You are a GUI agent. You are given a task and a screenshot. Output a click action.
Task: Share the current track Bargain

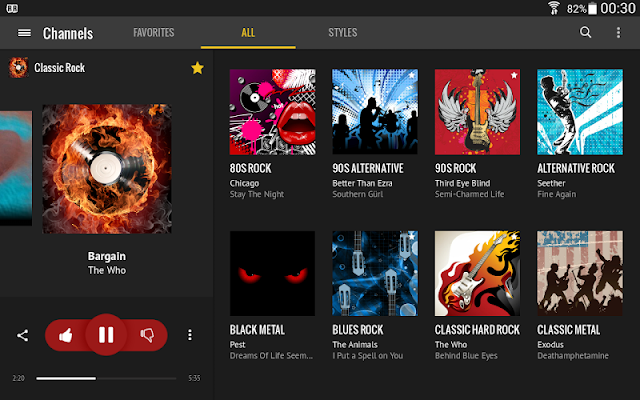[x=22, y=336]
